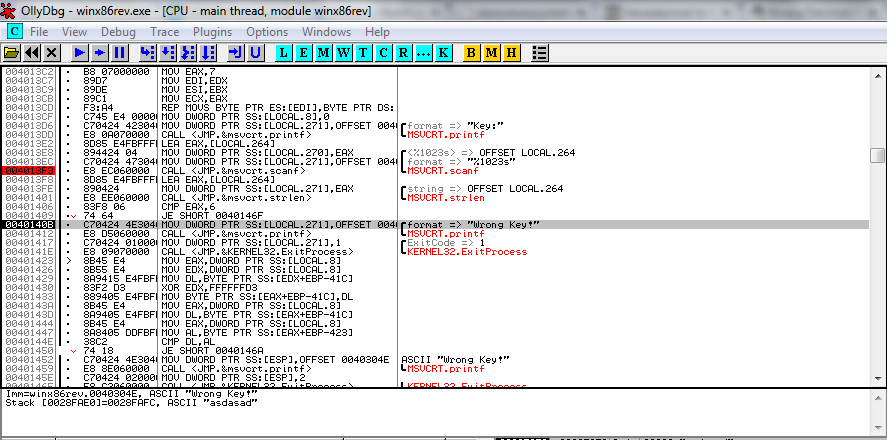Image resolution: width=887 pixels, height=440 pixels.
Task: Open the Windows menu
Action: coord(326,32)
